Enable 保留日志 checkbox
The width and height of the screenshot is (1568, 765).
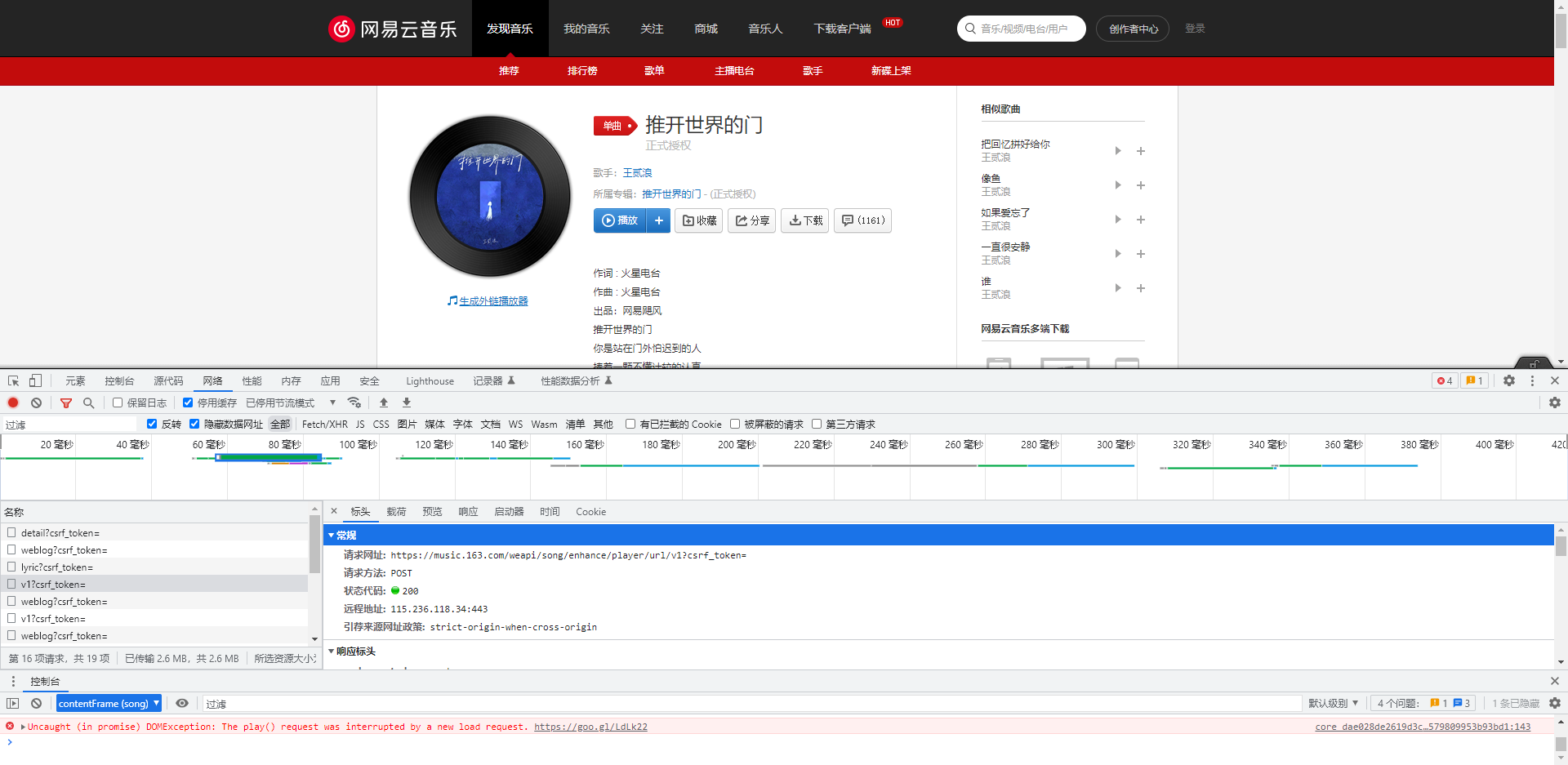pos(118,403)
